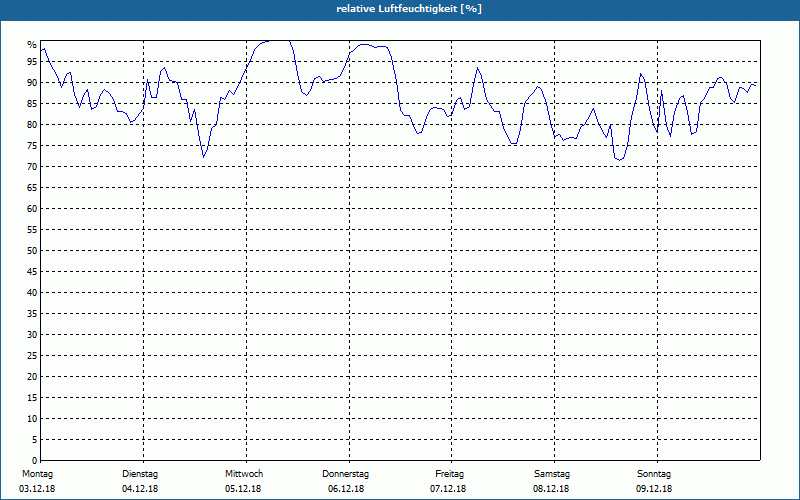Click the date 04.12.18
The height and width of the screenshot is (500, 800).
pyautogui.click(x=140, y=489)
